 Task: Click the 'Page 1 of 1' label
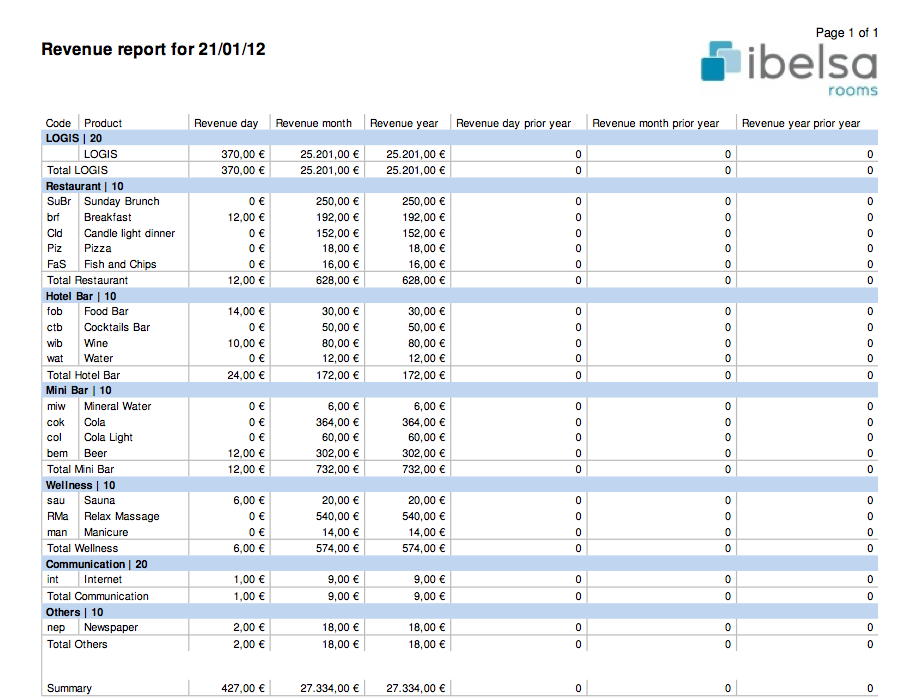(846, 33)
